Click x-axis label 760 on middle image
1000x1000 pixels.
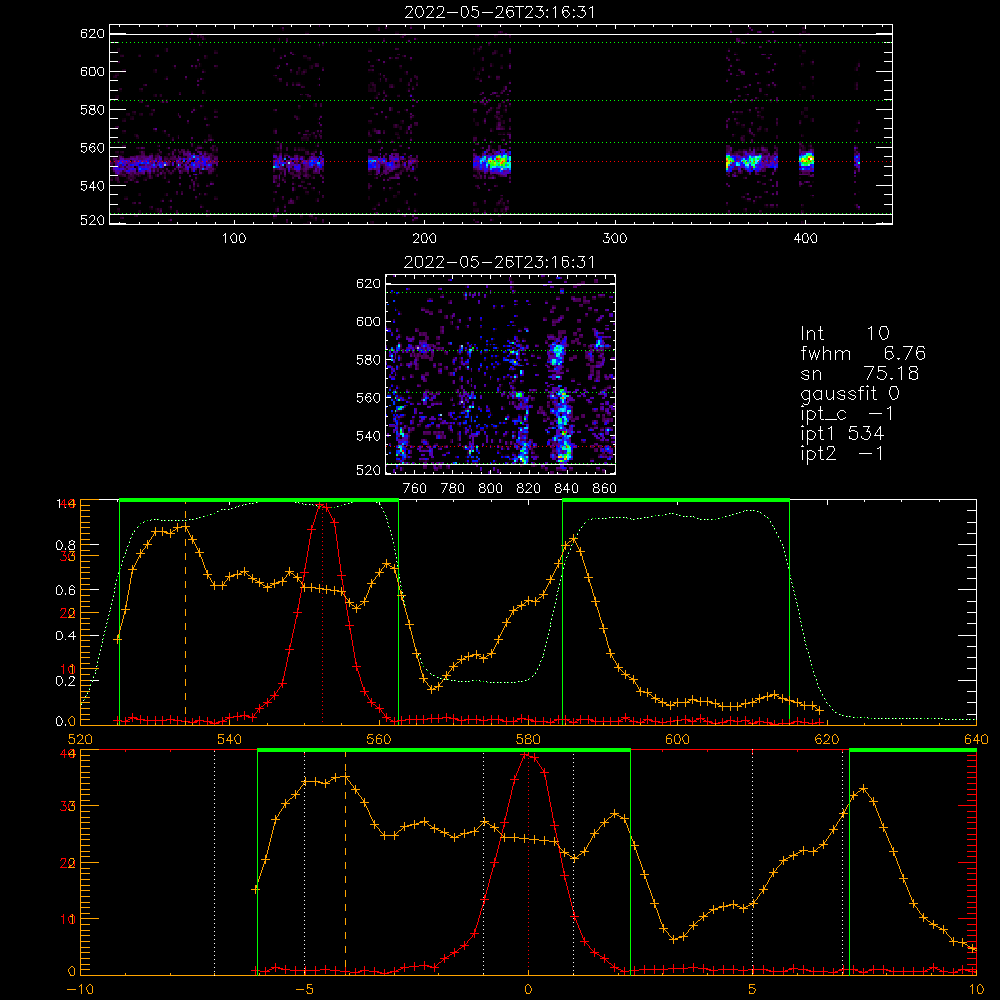[x=415, y=489]
